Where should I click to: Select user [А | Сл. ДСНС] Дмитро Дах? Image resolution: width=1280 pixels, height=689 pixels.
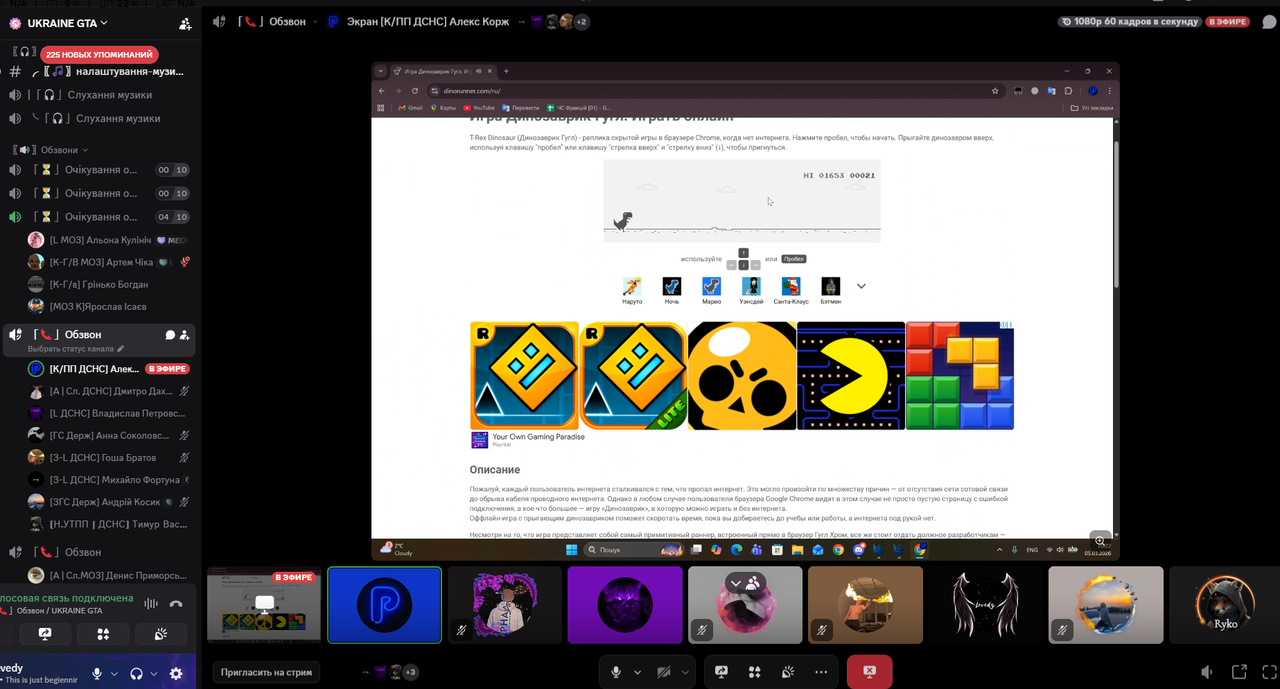pyautogui.click(x=107, y=391)
